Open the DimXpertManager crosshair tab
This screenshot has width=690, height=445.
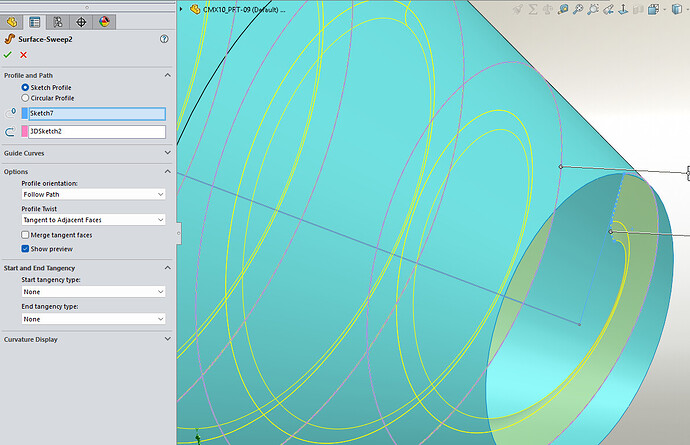click(81, 22)
